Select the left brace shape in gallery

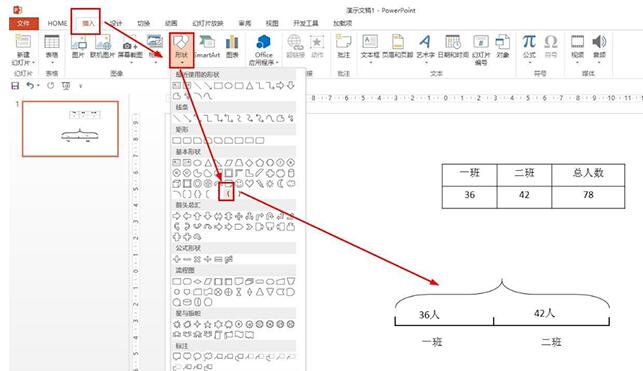pyautogui.click(x=228, y=193)
